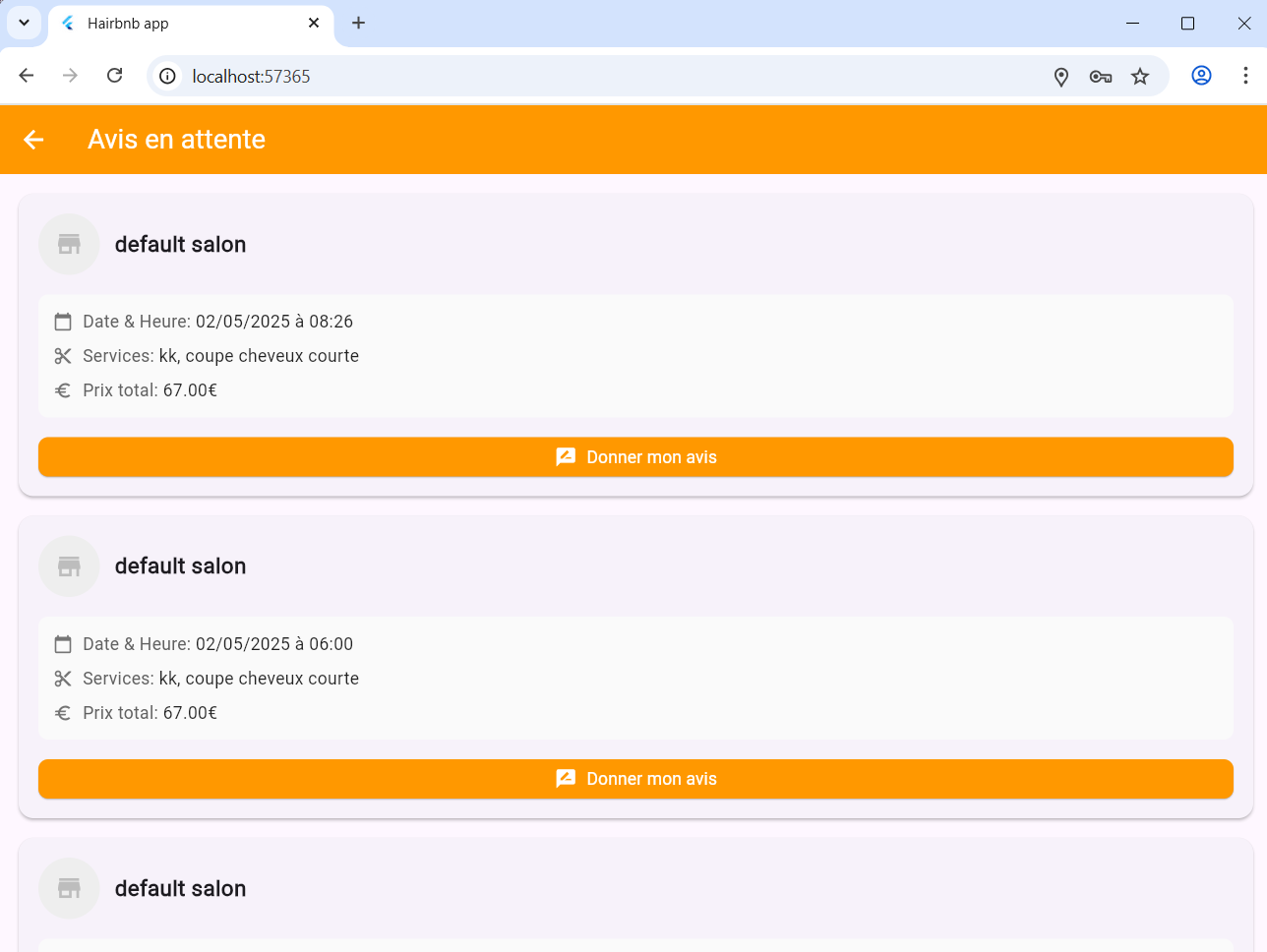Click euro icon in the 06:00 appointment
This screenshot has width=1267, height=952.
click(63, 713)
